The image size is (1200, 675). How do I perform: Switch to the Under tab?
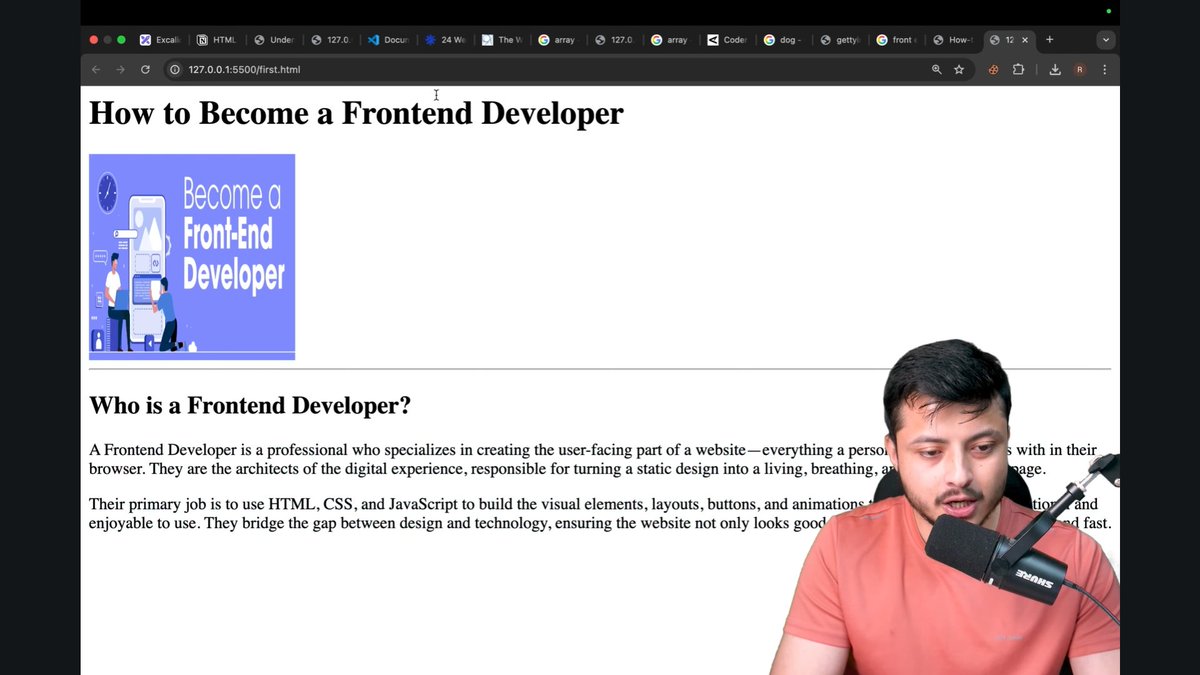(273, 40)
